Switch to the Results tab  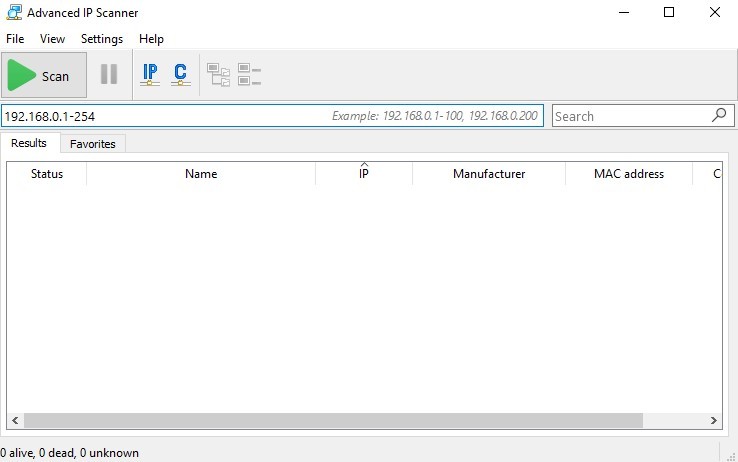tap(29, 143)
